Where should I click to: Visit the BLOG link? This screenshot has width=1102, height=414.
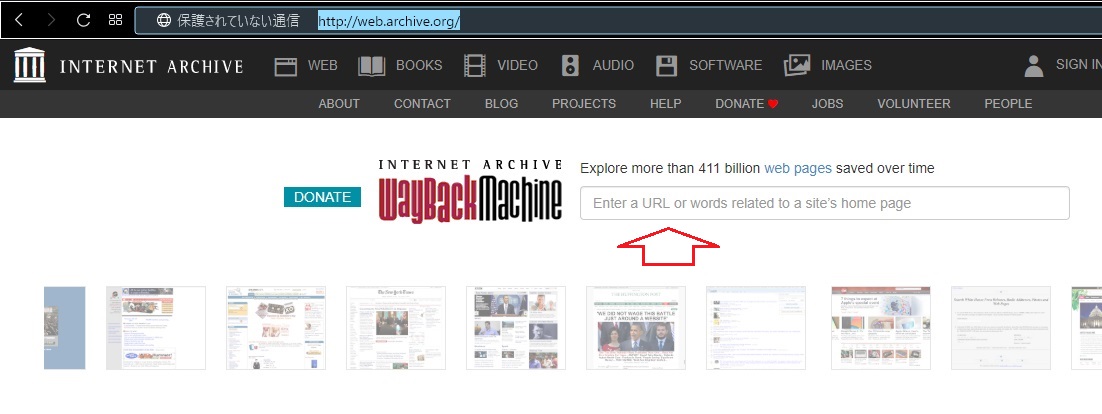pyautogui.click(x=501, y=103)
